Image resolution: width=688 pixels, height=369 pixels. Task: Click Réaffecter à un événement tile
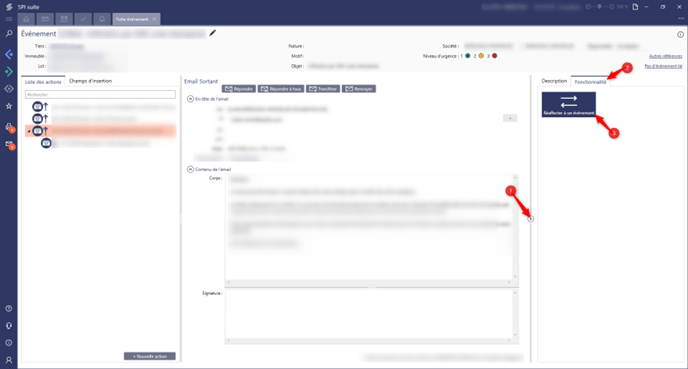click(x=569, y=104)
